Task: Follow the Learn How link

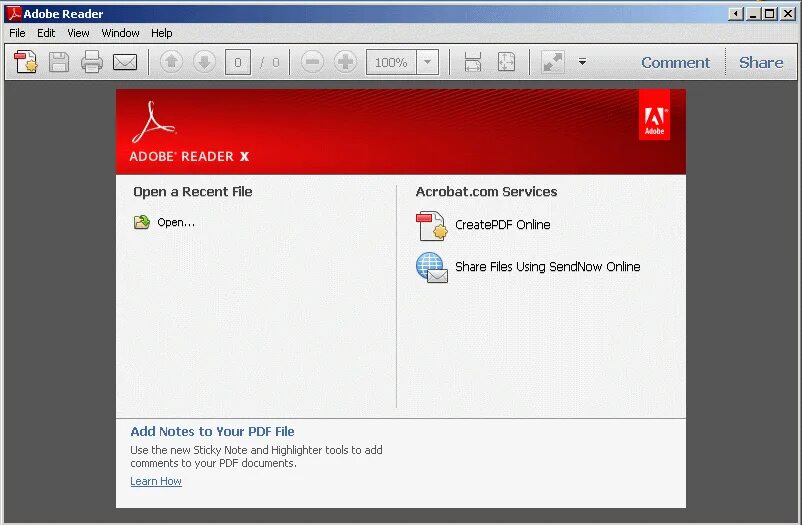Action: [156, 481]
